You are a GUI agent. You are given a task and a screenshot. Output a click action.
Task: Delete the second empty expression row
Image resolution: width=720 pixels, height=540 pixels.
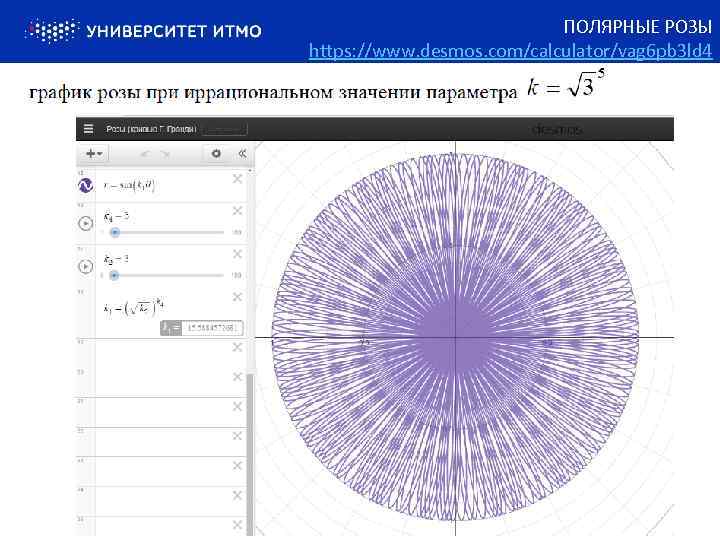pos(237,377)
